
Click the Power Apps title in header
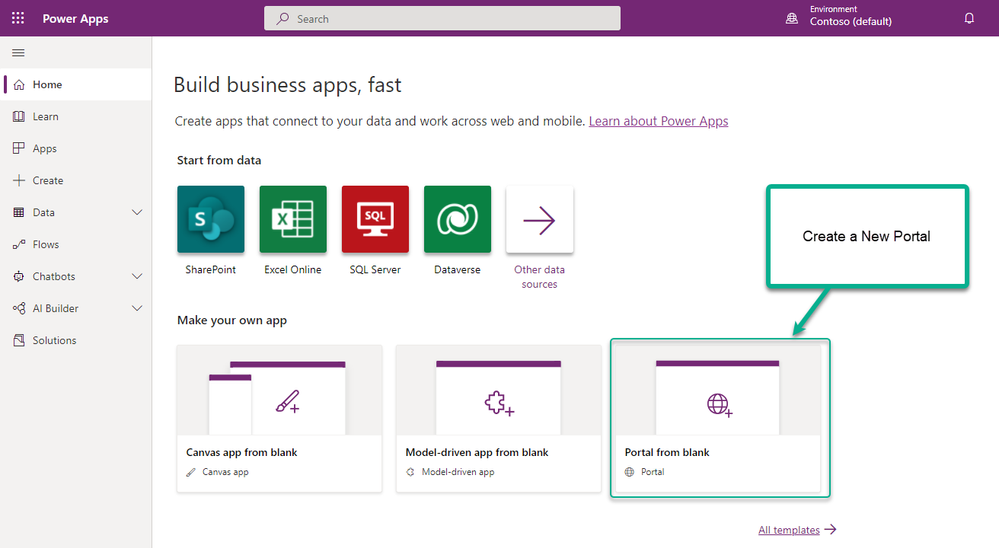pos(75,18)
